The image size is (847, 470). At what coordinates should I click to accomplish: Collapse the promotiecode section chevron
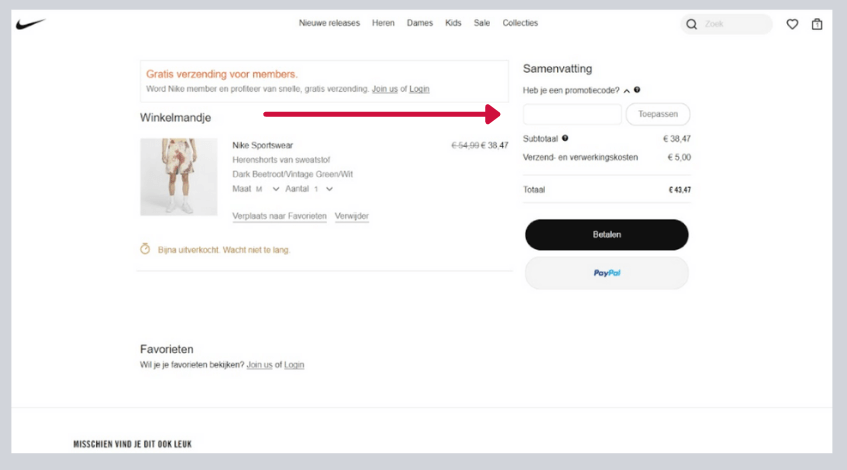click(x=626, y=90)
